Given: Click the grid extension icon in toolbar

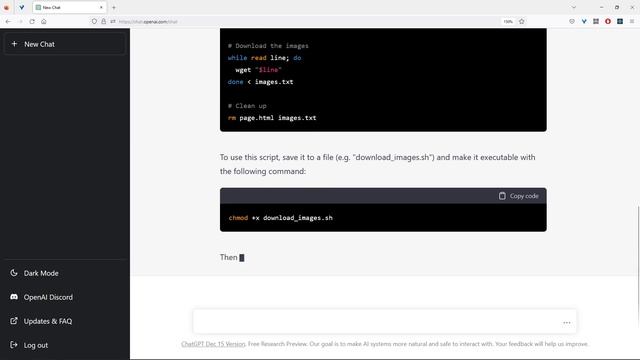Looking at the screenshot, I should [x=596, y=21].
